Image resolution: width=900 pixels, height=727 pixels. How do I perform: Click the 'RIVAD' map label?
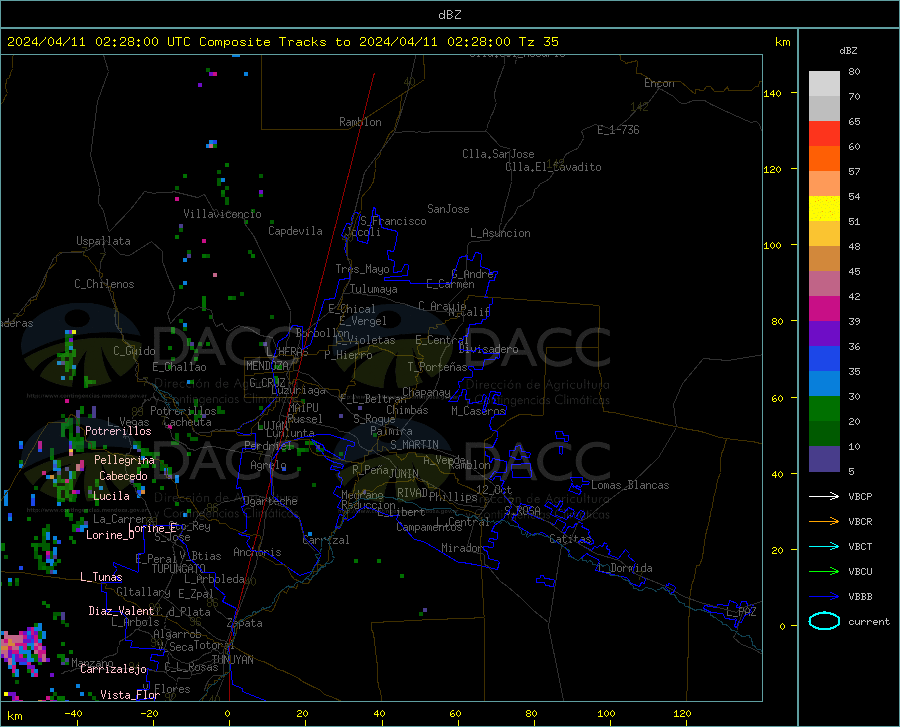tap(412, 493)
